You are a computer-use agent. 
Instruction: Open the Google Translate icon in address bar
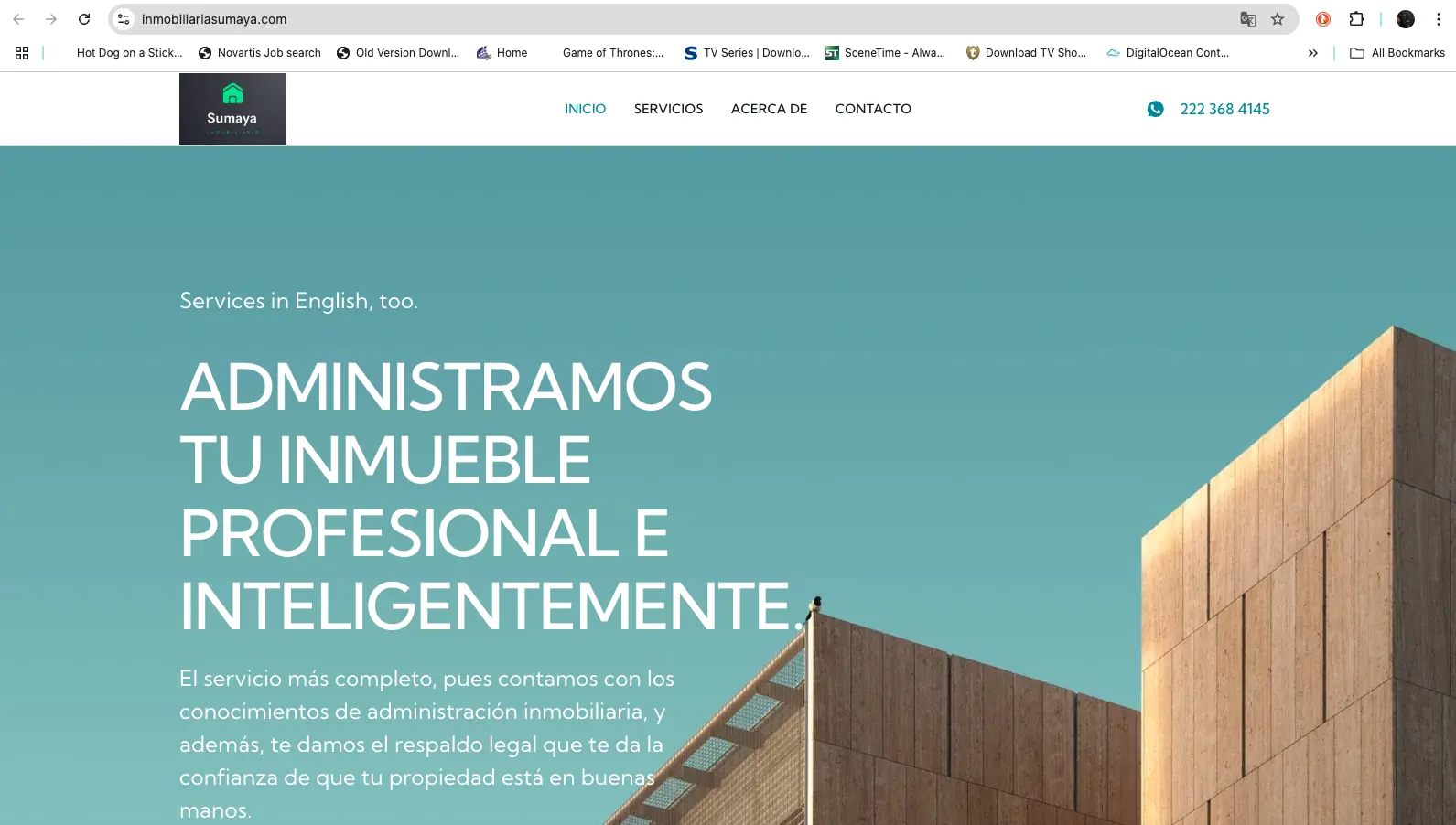click(1247, 19)
